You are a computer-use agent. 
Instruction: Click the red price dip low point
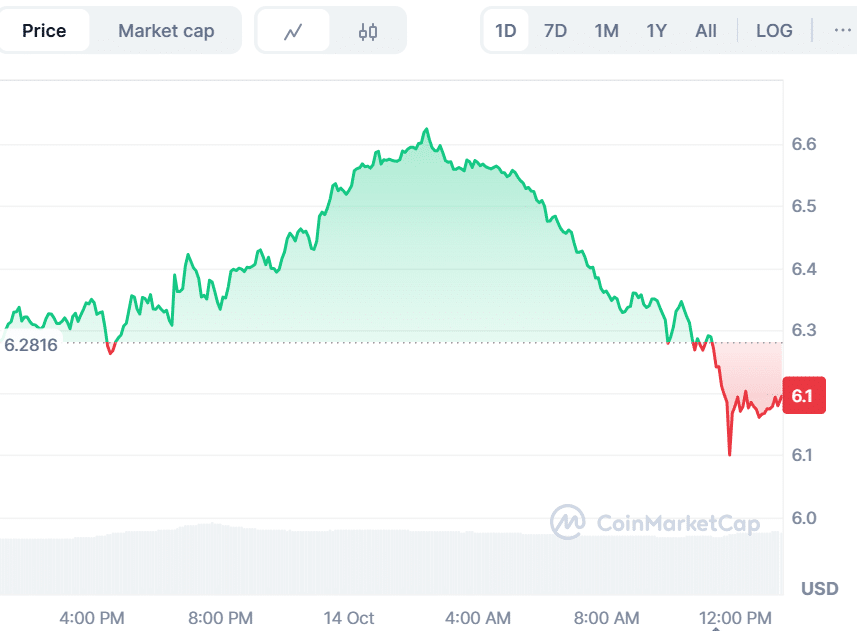(729, 455)
